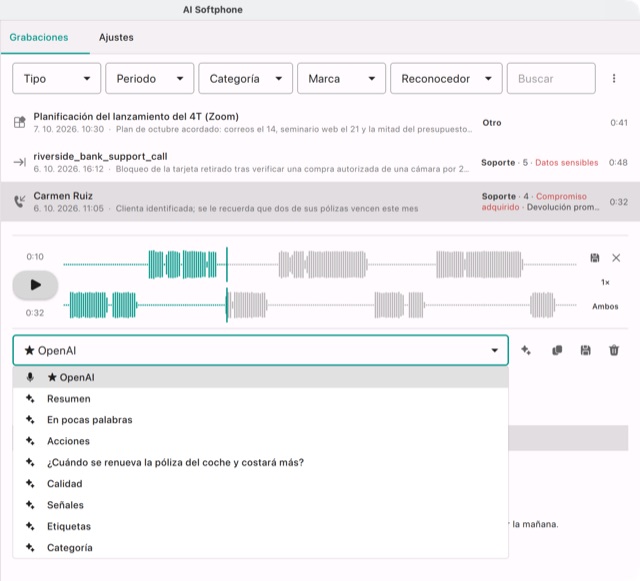Collapse the OpenAI transcript selector dropdown
640x581 pixels.
point(260,350)
